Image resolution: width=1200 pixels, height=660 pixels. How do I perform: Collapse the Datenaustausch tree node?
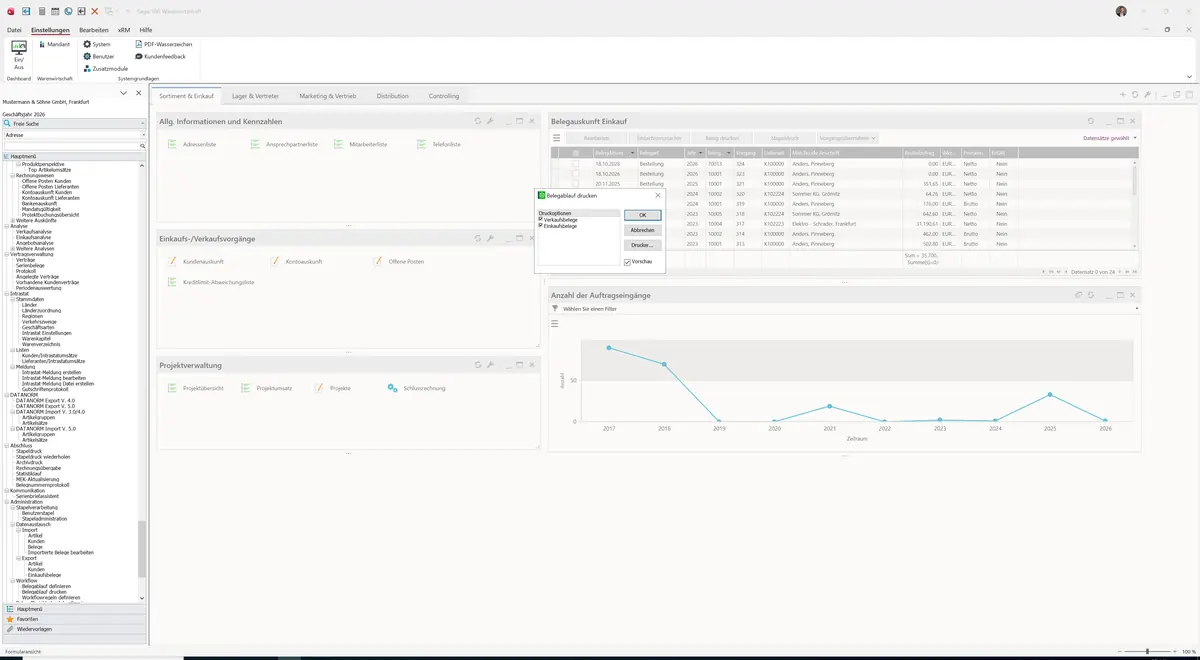click(x=13, y=524)
